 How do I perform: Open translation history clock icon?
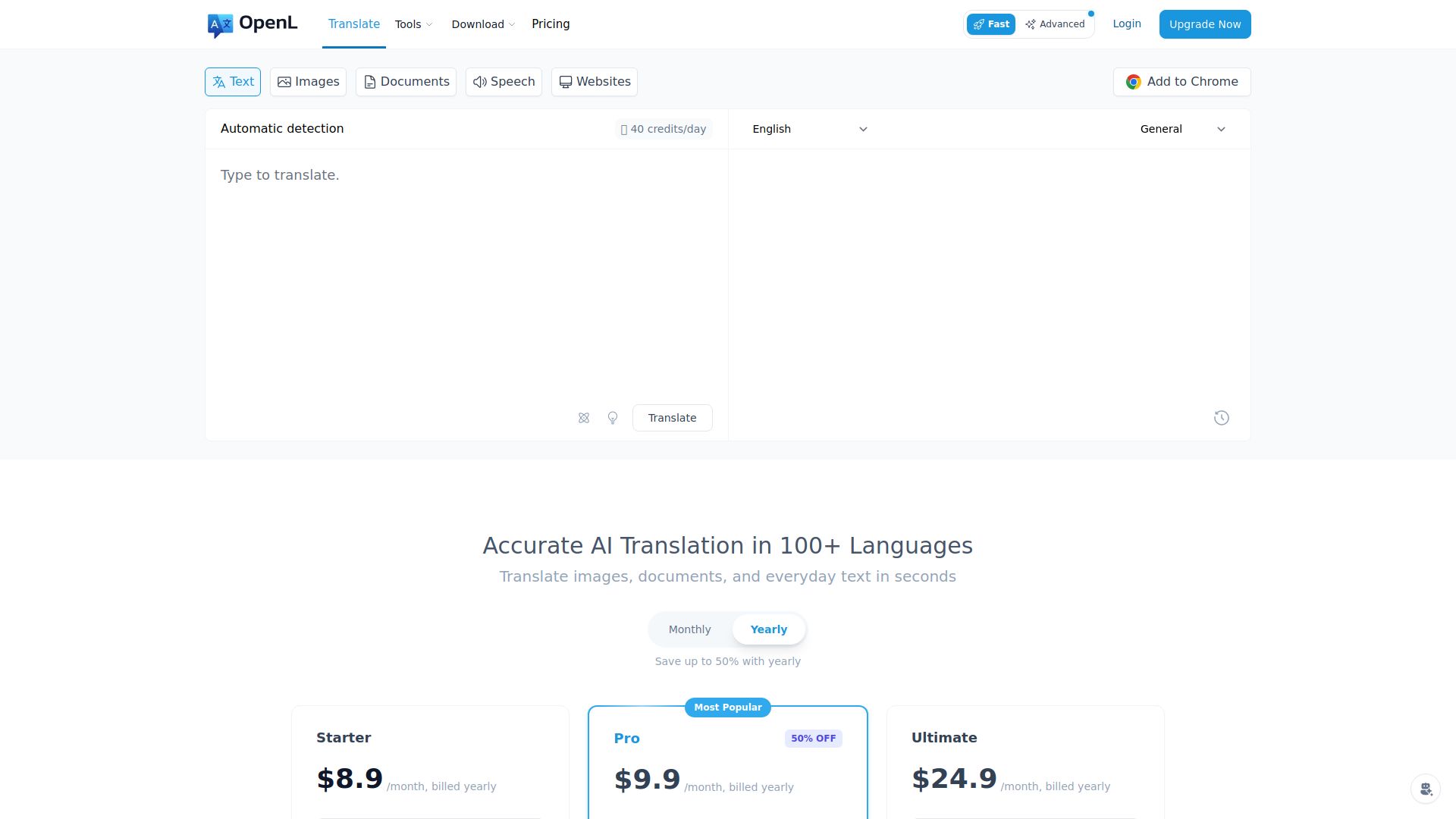click(x=1221, y=418)
